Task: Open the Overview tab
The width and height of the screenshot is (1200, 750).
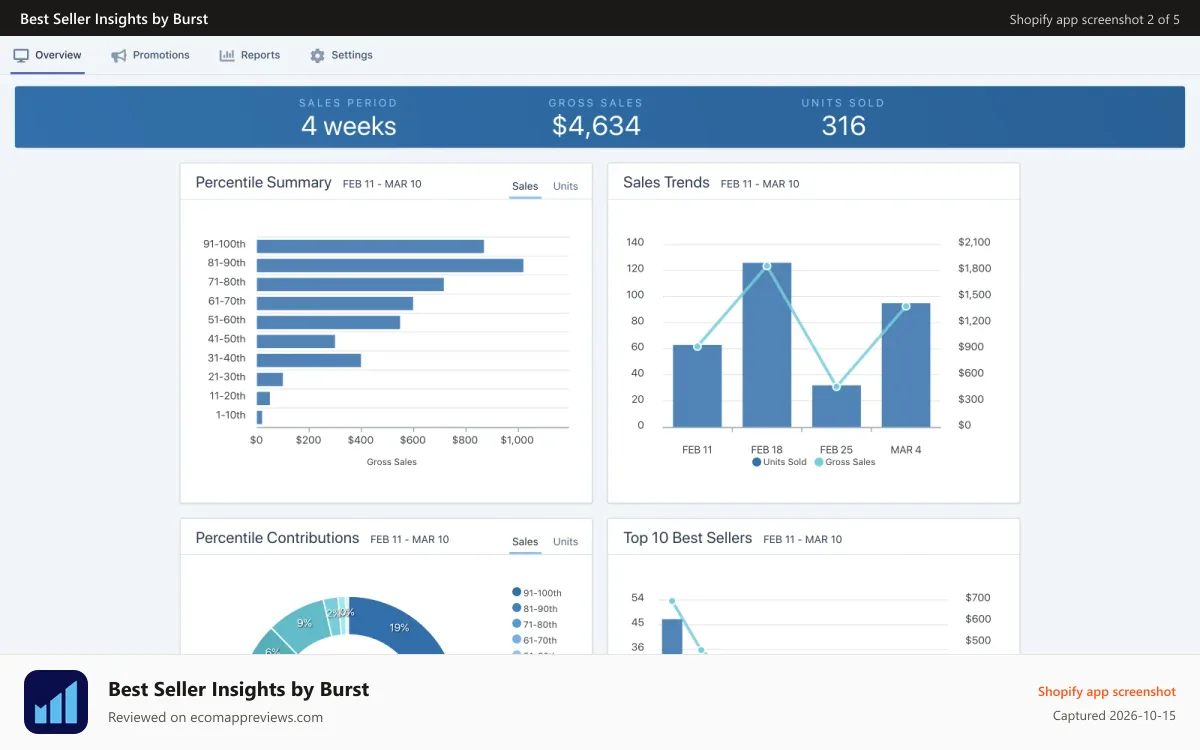Action: [47, 55]
